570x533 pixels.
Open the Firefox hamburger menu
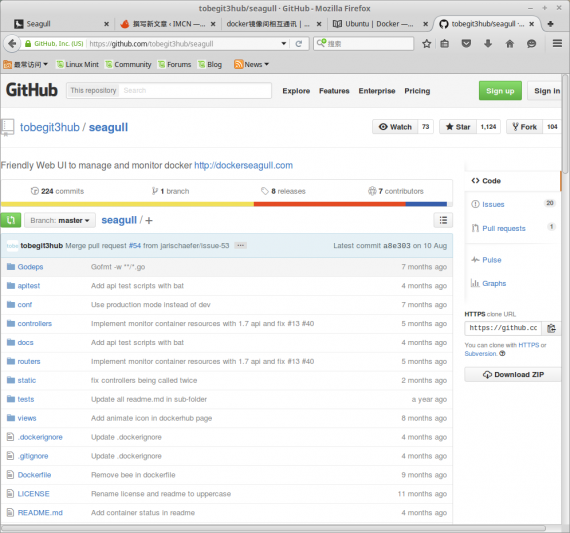(557, 44)
